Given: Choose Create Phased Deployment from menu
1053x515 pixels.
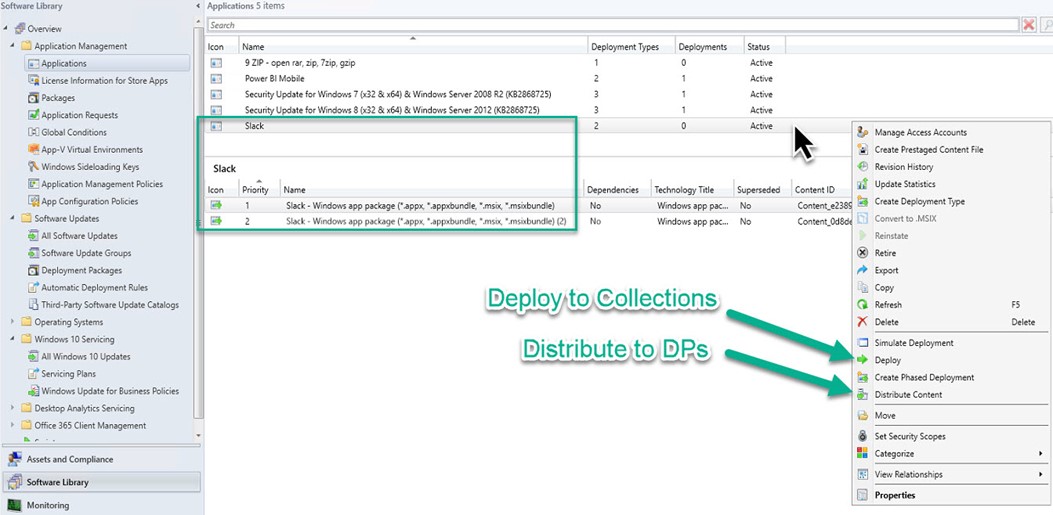Looking at the screenshot, I should 924,378.
